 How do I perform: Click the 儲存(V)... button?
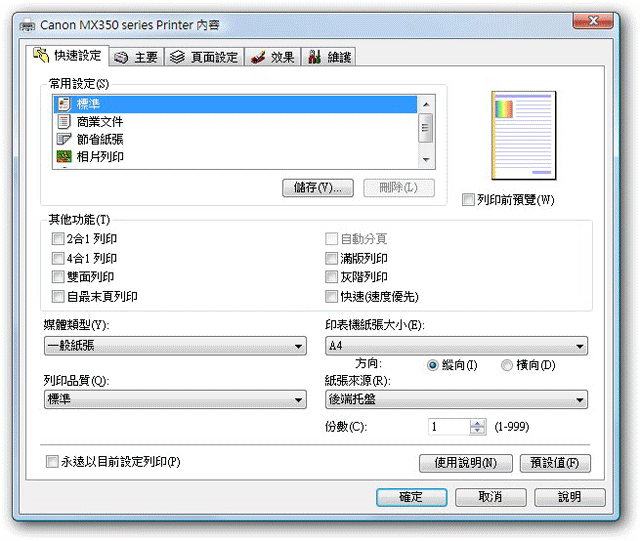[318, 188]
